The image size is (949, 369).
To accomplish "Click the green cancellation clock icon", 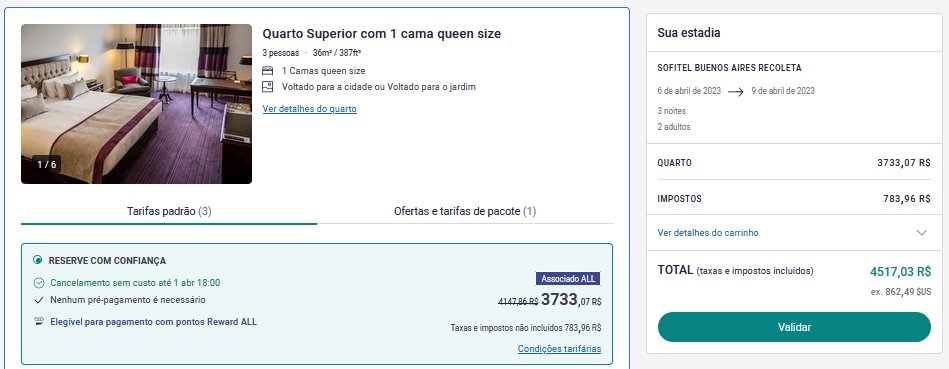I will pyautogui.click(x=39, y=282).
